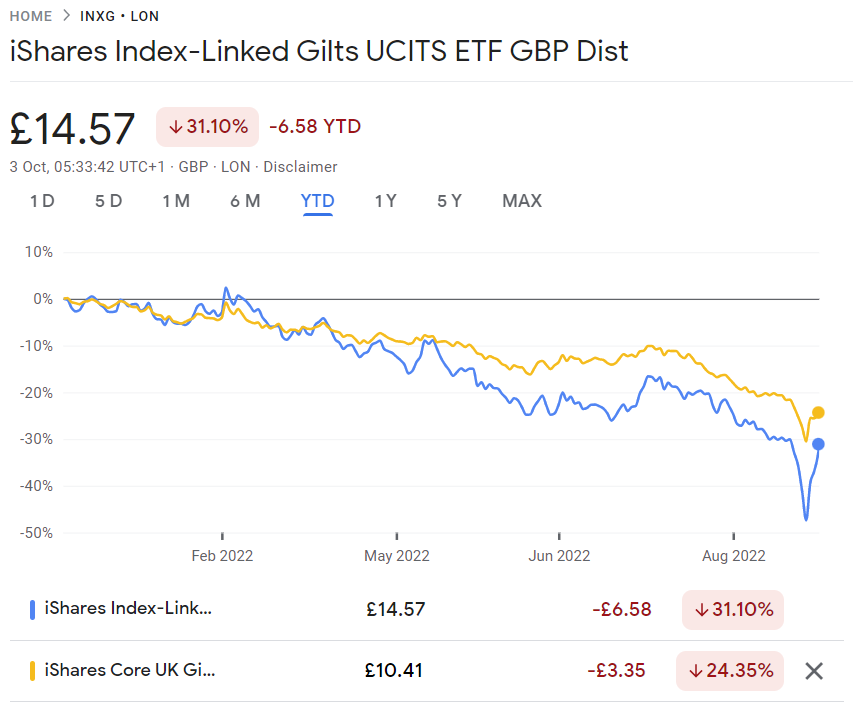Click the yellow end-point dot on chart

tap(818, 412)
